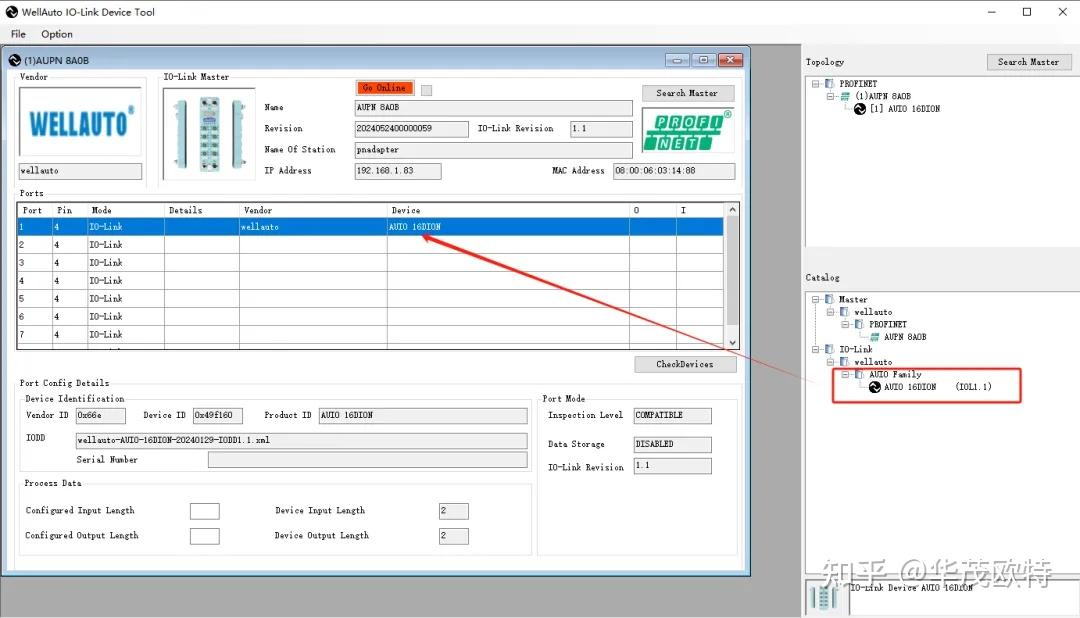Image resolution: width=1080 pixels, height=618 pixels.
Task: Select port 2 row in the Ports table
Action: click(x=371, y=245)
